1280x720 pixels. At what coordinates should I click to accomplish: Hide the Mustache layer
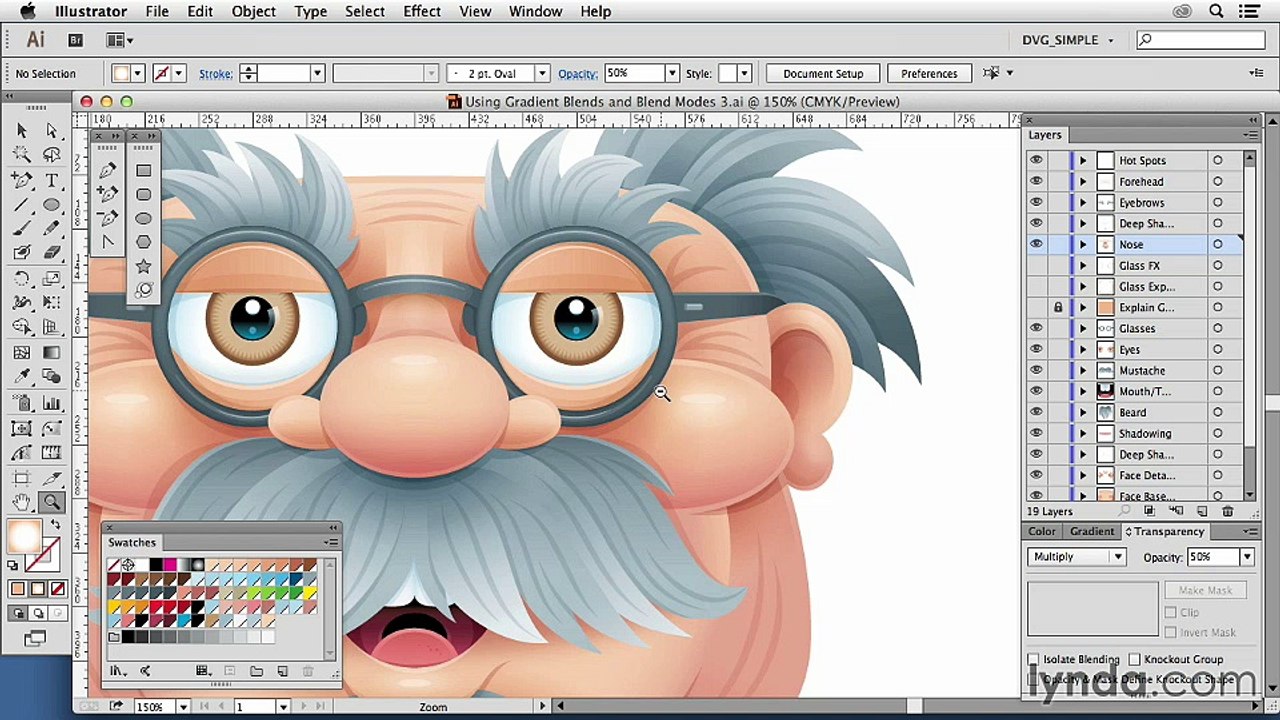(x=1036, y=370)
